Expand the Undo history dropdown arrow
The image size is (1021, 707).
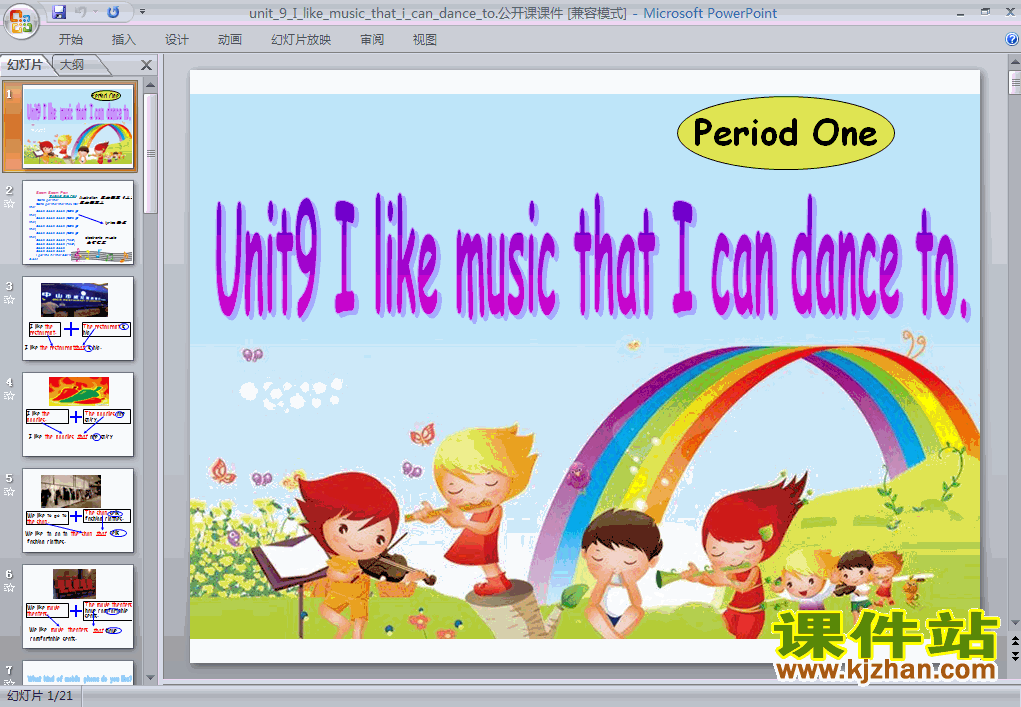94,12
